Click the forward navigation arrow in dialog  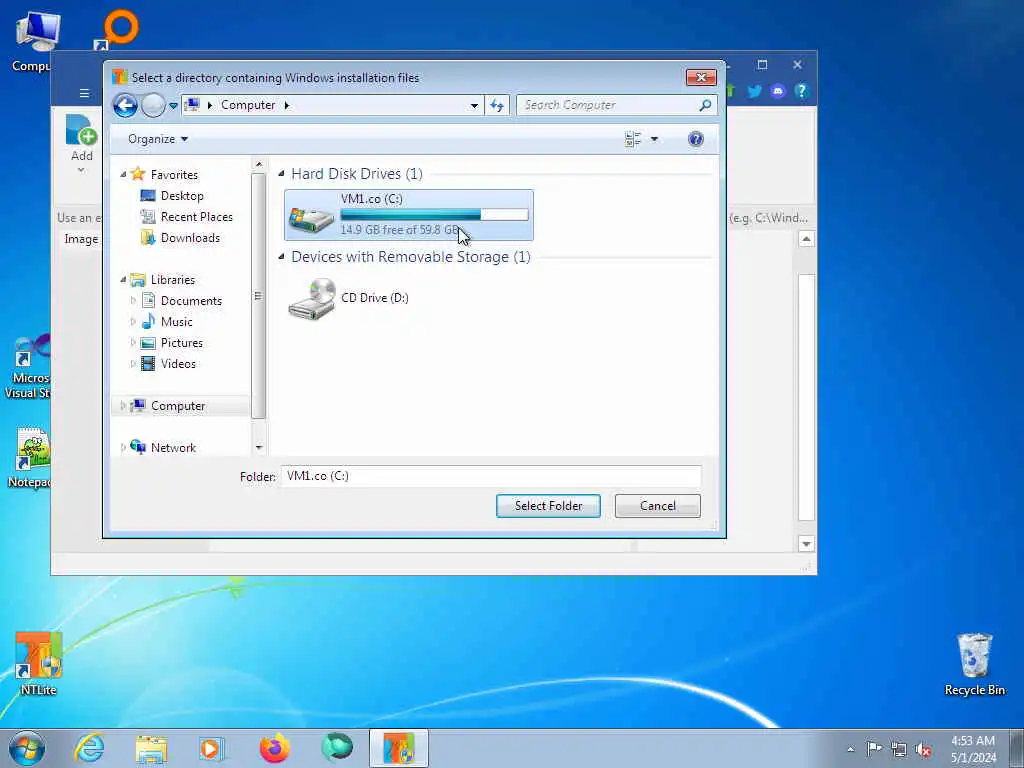pyautogui.click(x=153, y=105)
